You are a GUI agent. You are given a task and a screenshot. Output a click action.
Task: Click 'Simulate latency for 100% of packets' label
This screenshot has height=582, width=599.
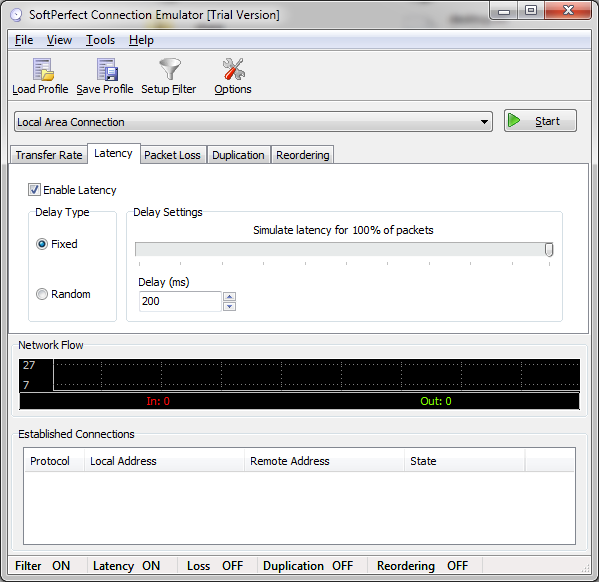343,230
